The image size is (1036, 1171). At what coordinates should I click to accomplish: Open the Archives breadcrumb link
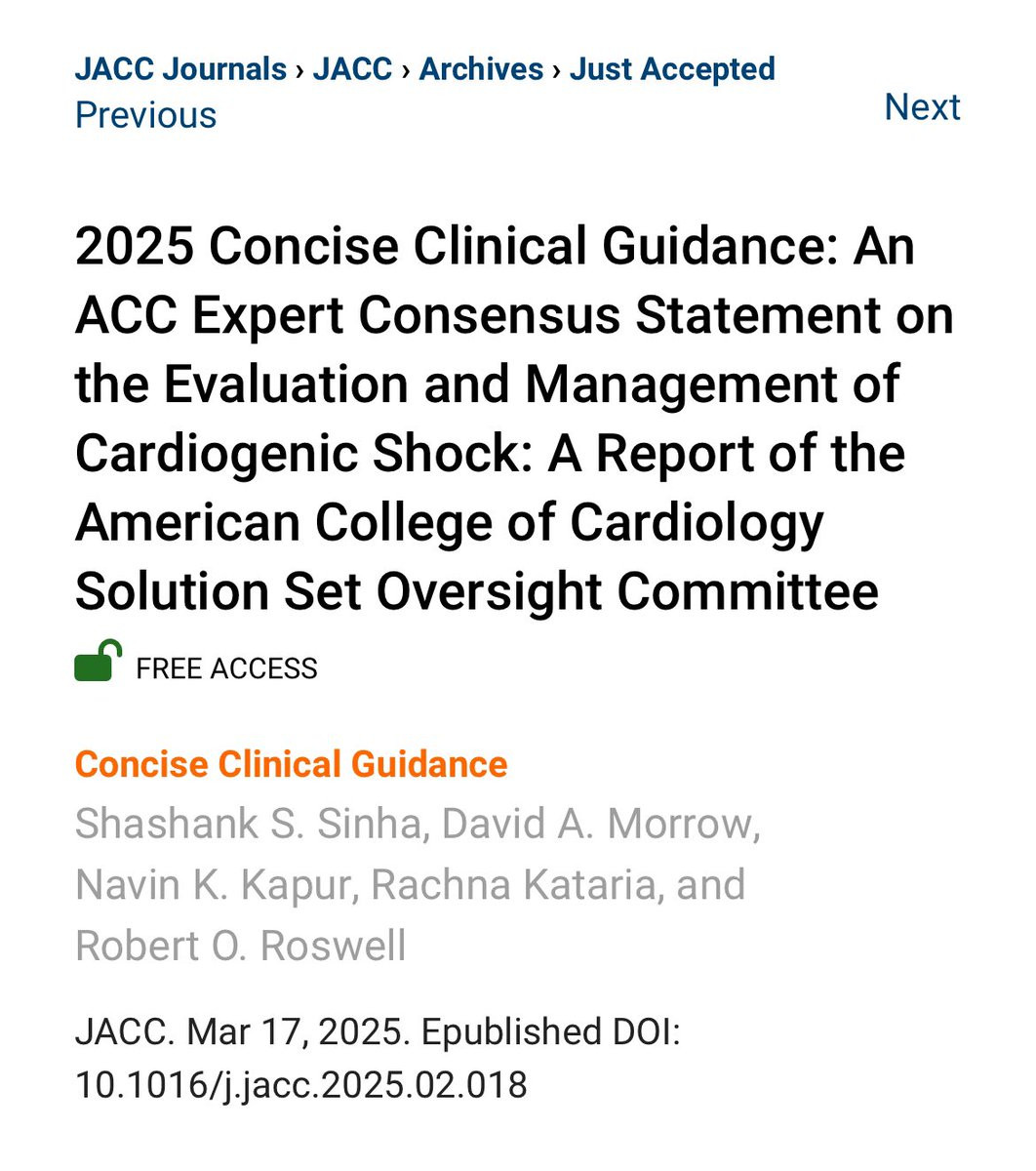tap(481, 69)
